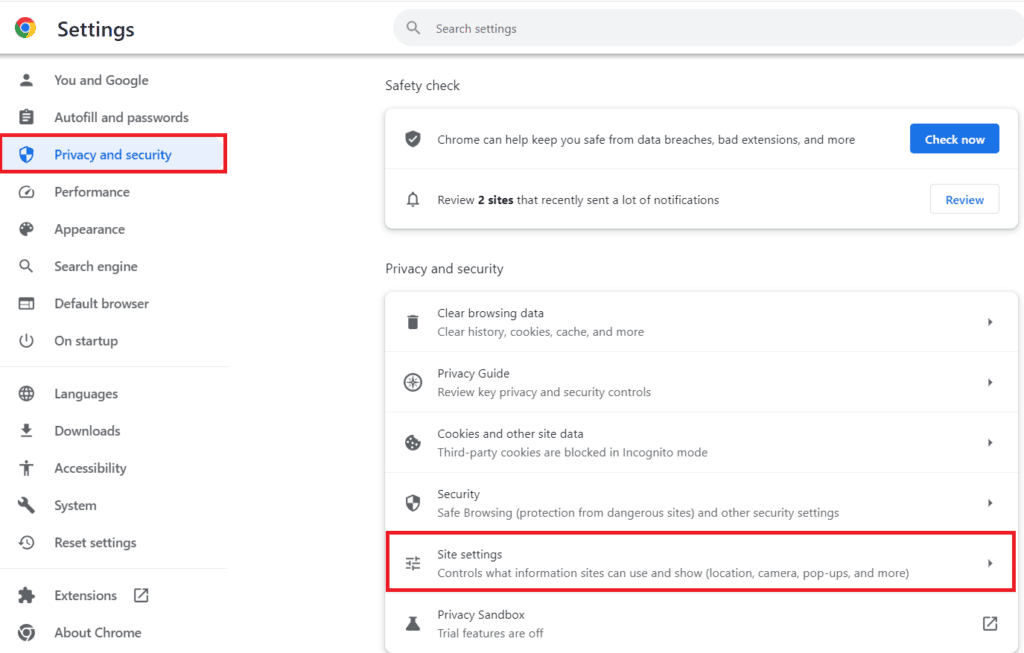Open Search engine settings section
This screenshot has width=1024, height=653.
click(x=96, y=266)
